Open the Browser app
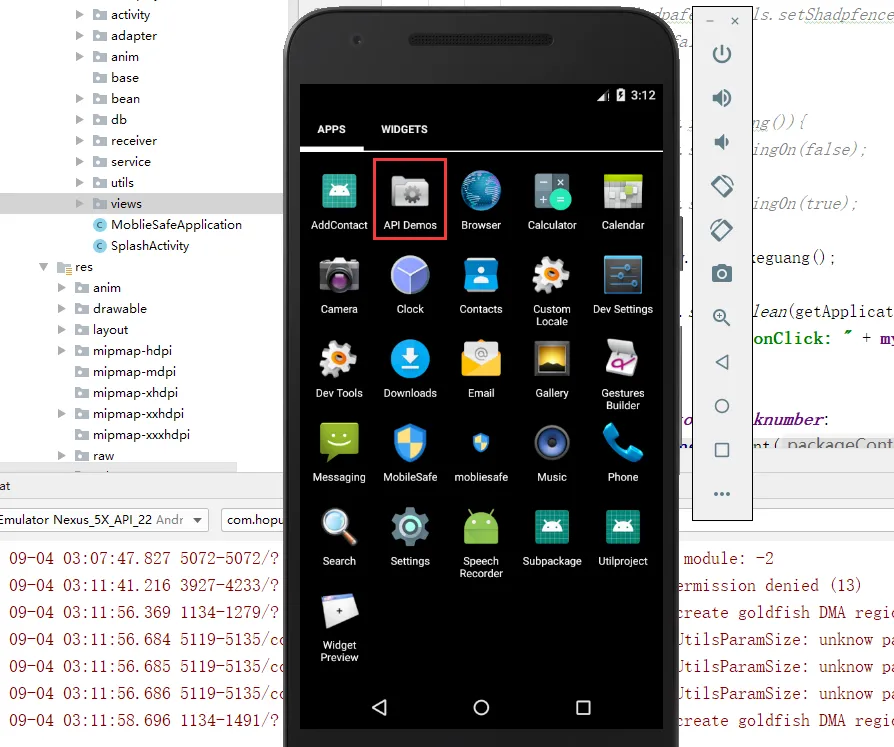 [481, 200]
